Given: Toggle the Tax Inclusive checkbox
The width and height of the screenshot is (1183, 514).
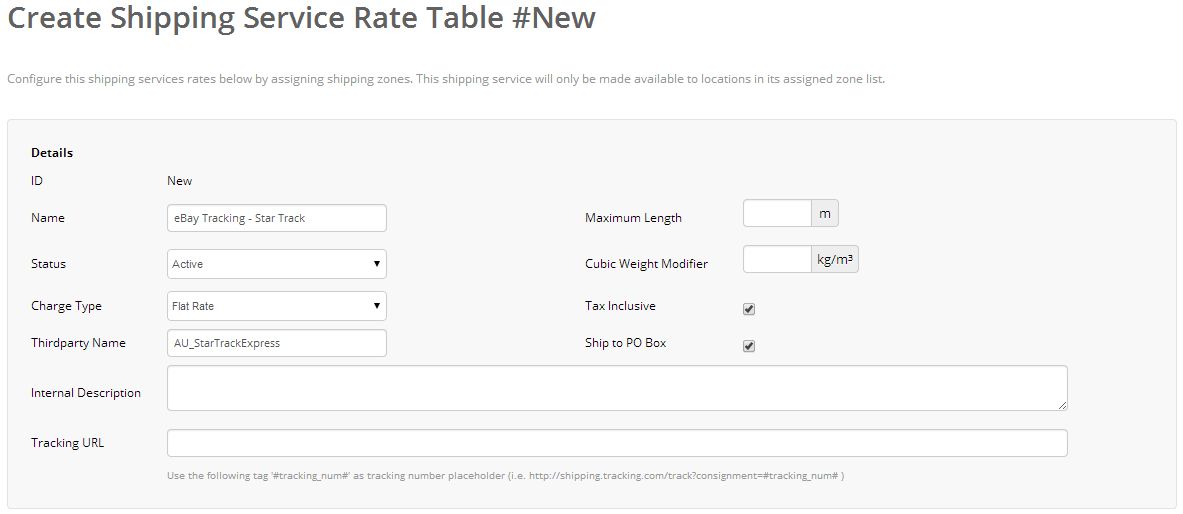Looking at the screenshot, I should point(749,309).
